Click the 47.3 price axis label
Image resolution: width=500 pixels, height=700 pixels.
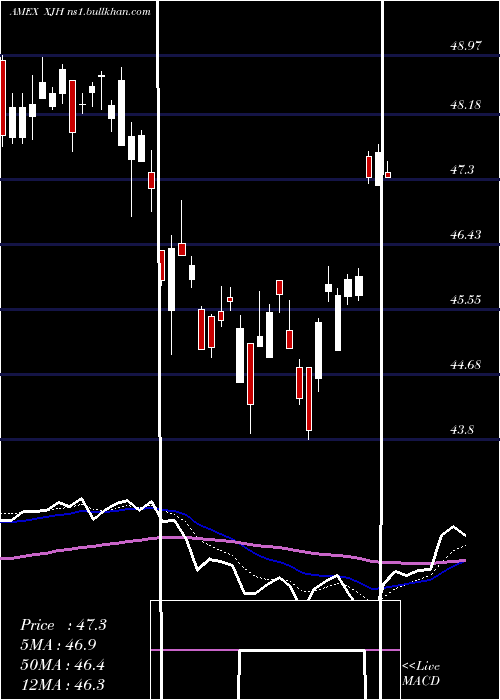(462, 170)
